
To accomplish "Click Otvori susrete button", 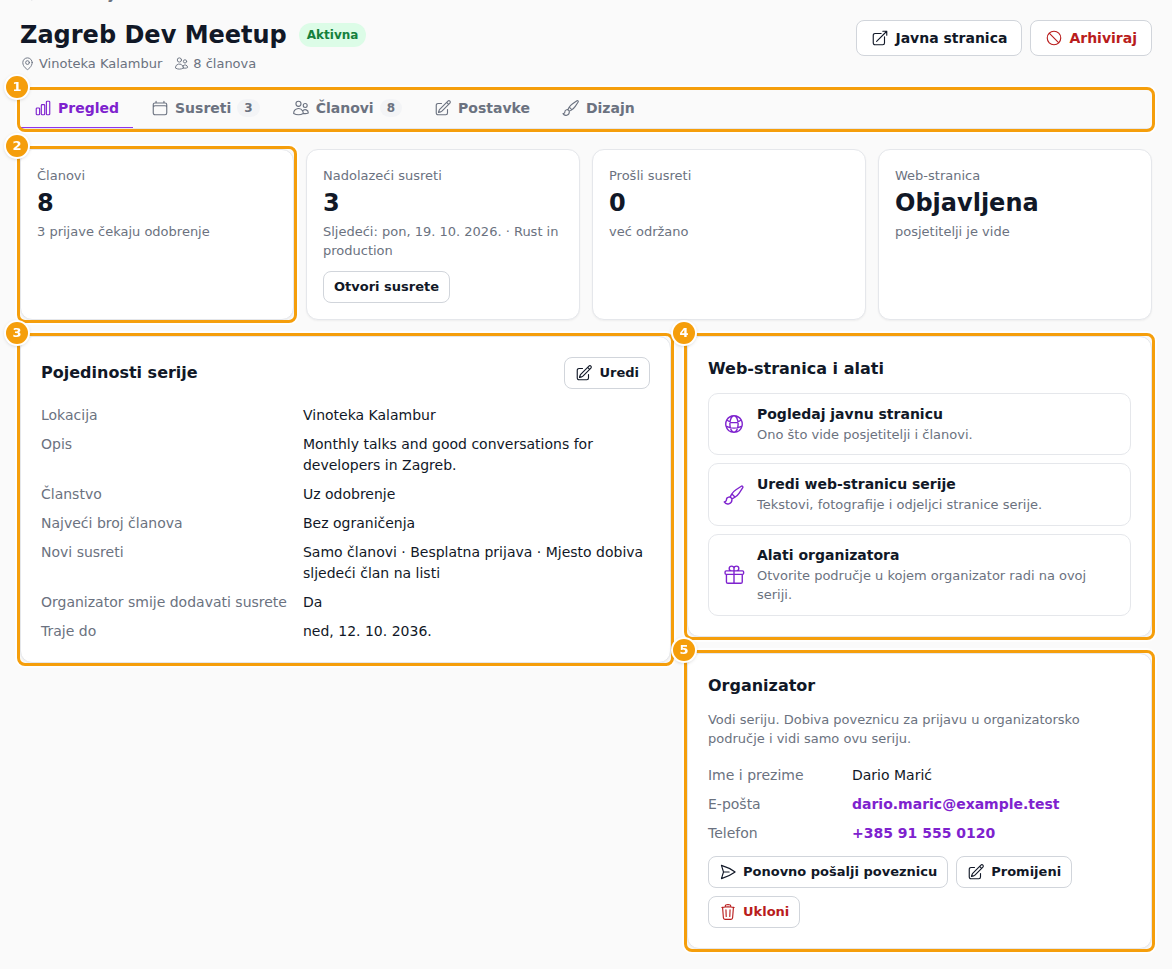I will pos(386,287).
